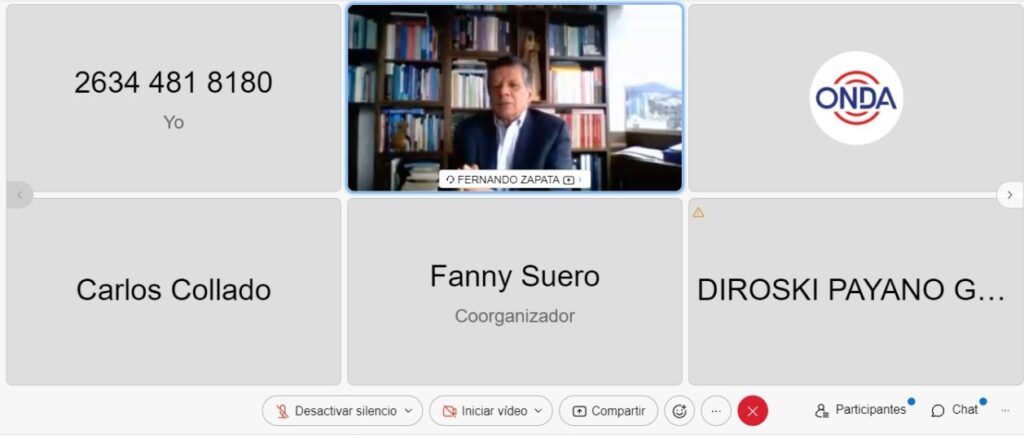This screenshot has width=1024, height=439.
Task: Open more options ellipsis in toolbar
Action: (716, 411)
